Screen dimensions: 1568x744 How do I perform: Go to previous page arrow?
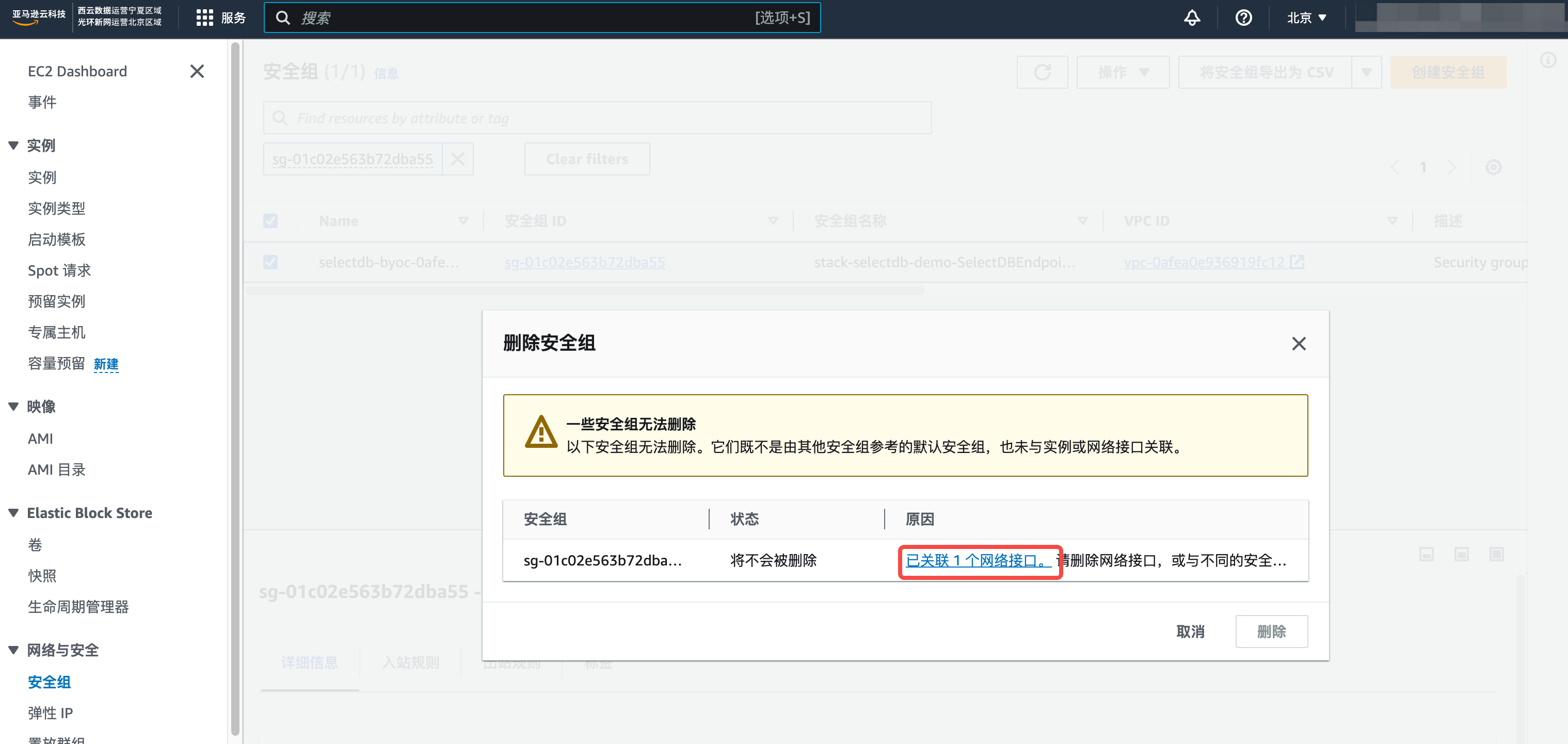[1396, 167]
